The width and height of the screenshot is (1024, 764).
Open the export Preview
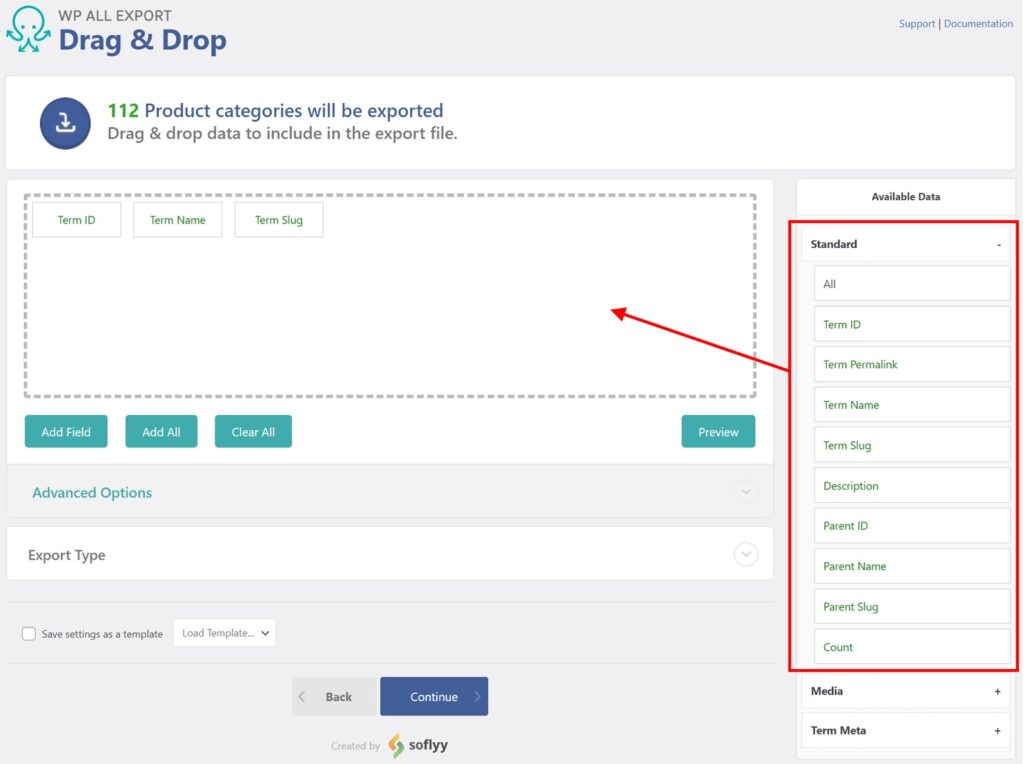click(x=718, y=431)
